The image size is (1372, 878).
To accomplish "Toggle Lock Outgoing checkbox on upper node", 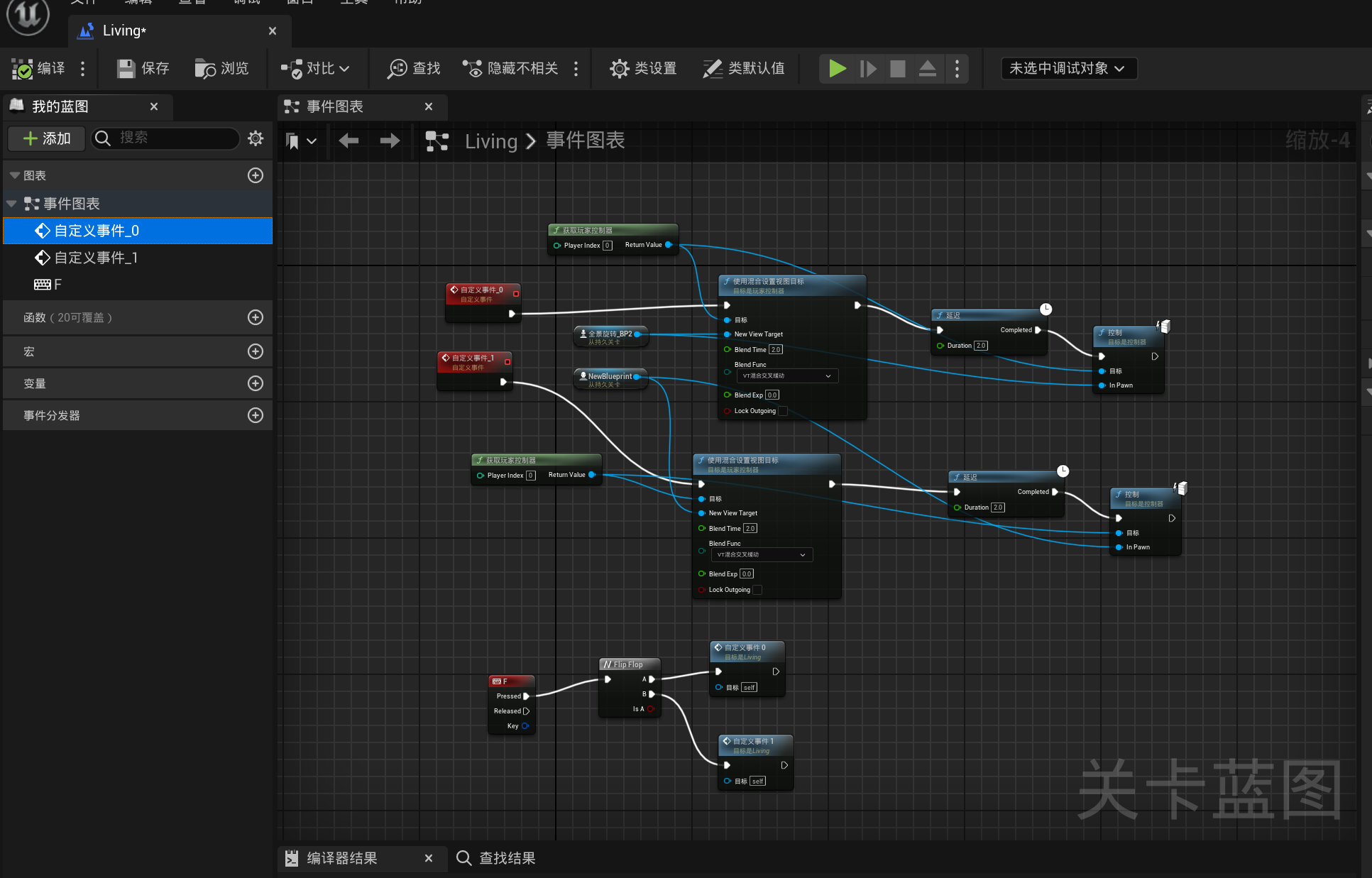I will click(783, 411).
